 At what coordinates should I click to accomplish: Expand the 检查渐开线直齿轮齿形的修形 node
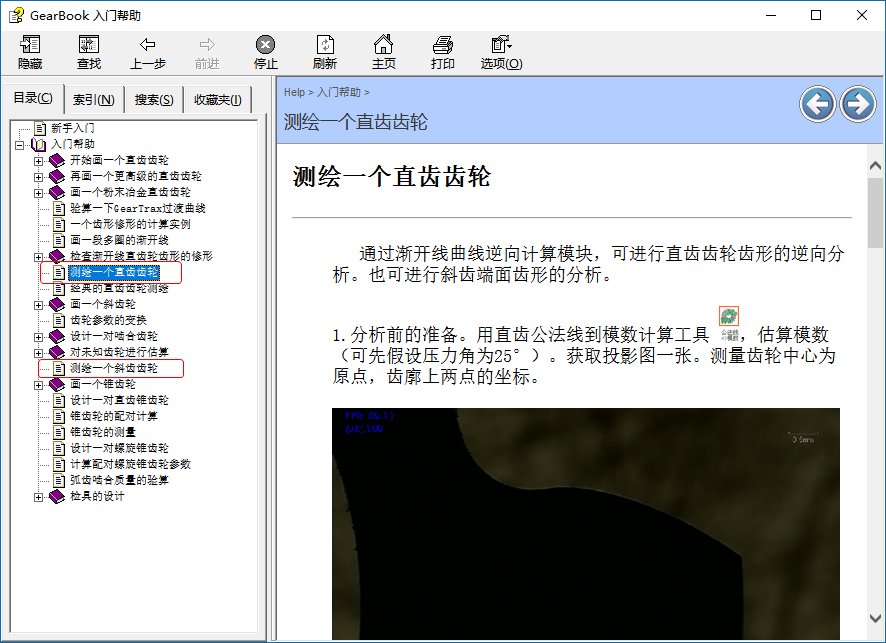[38, 257]
